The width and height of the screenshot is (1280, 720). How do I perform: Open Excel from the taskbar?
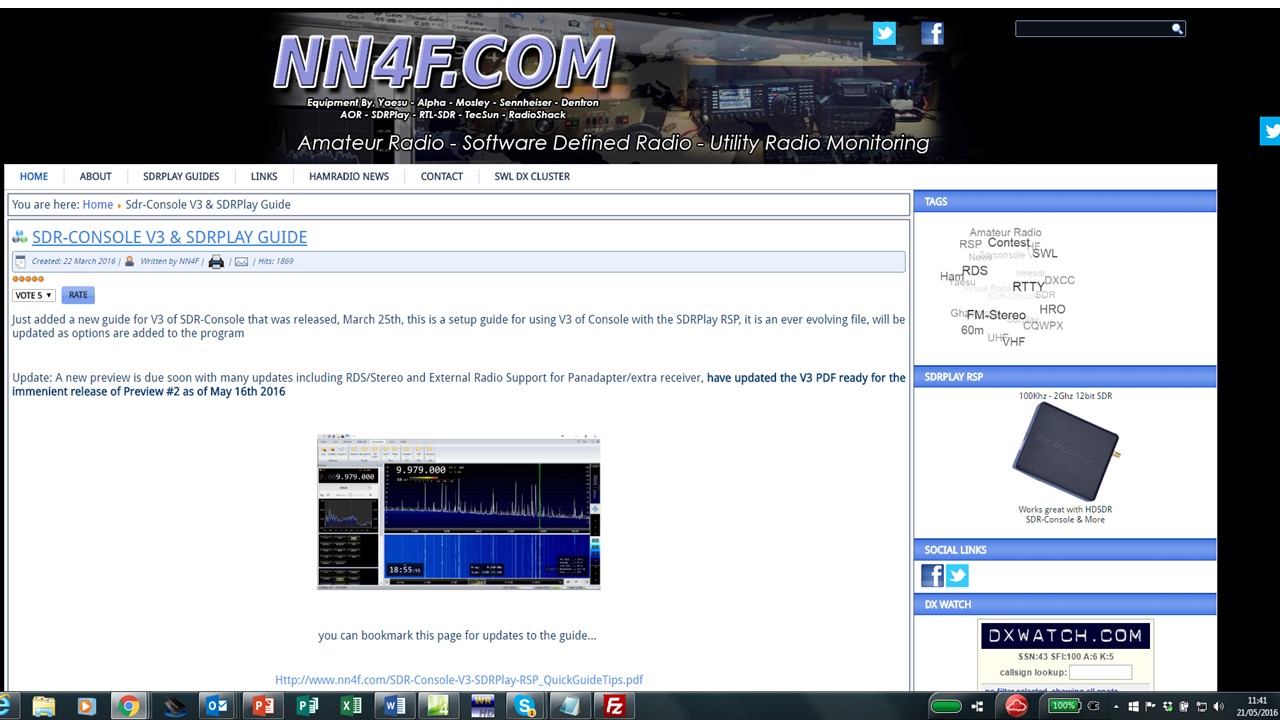click(351, 706)
